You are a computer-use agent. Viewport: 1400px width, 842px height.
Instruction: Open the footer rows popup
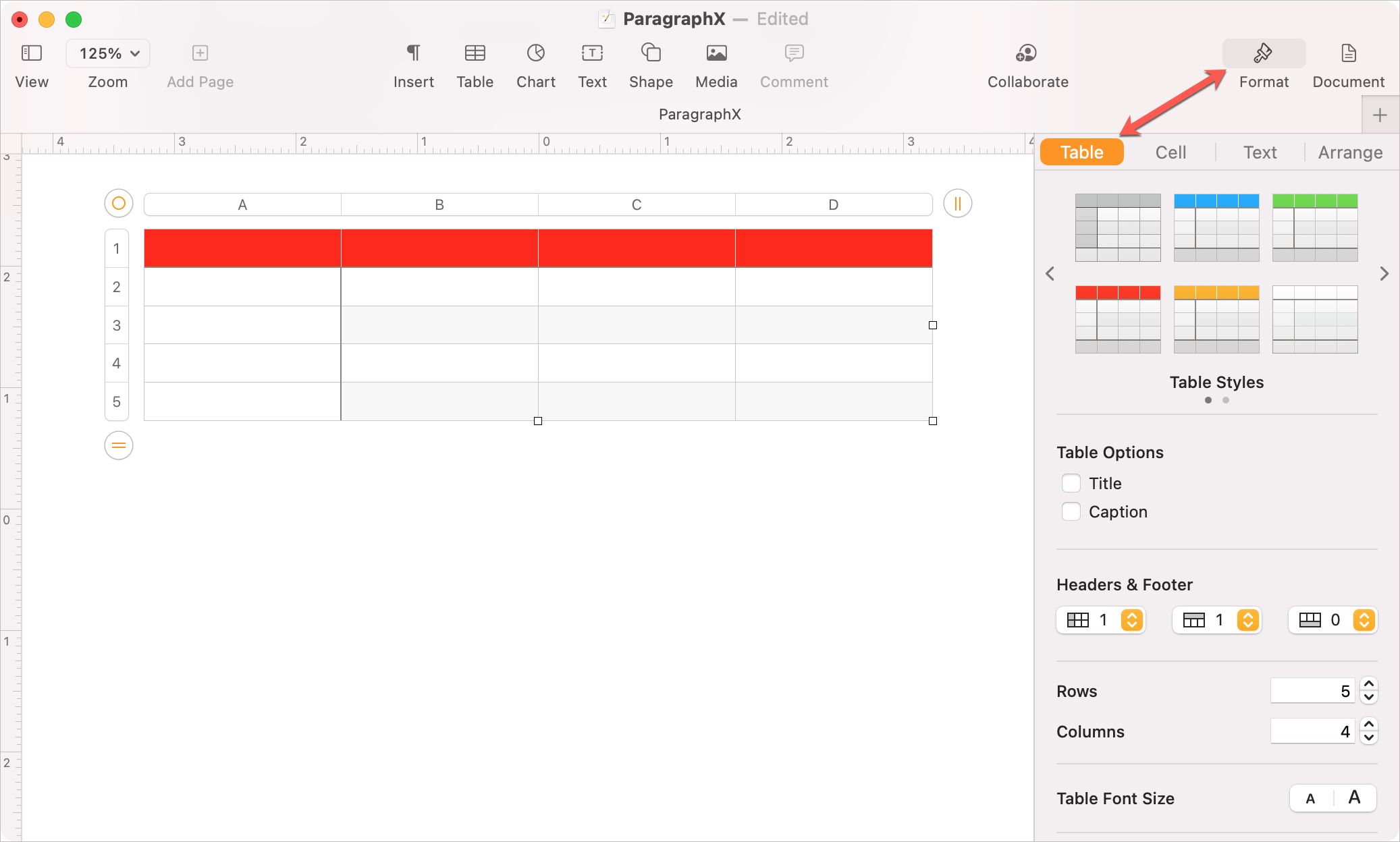(x=1333, y=620)
